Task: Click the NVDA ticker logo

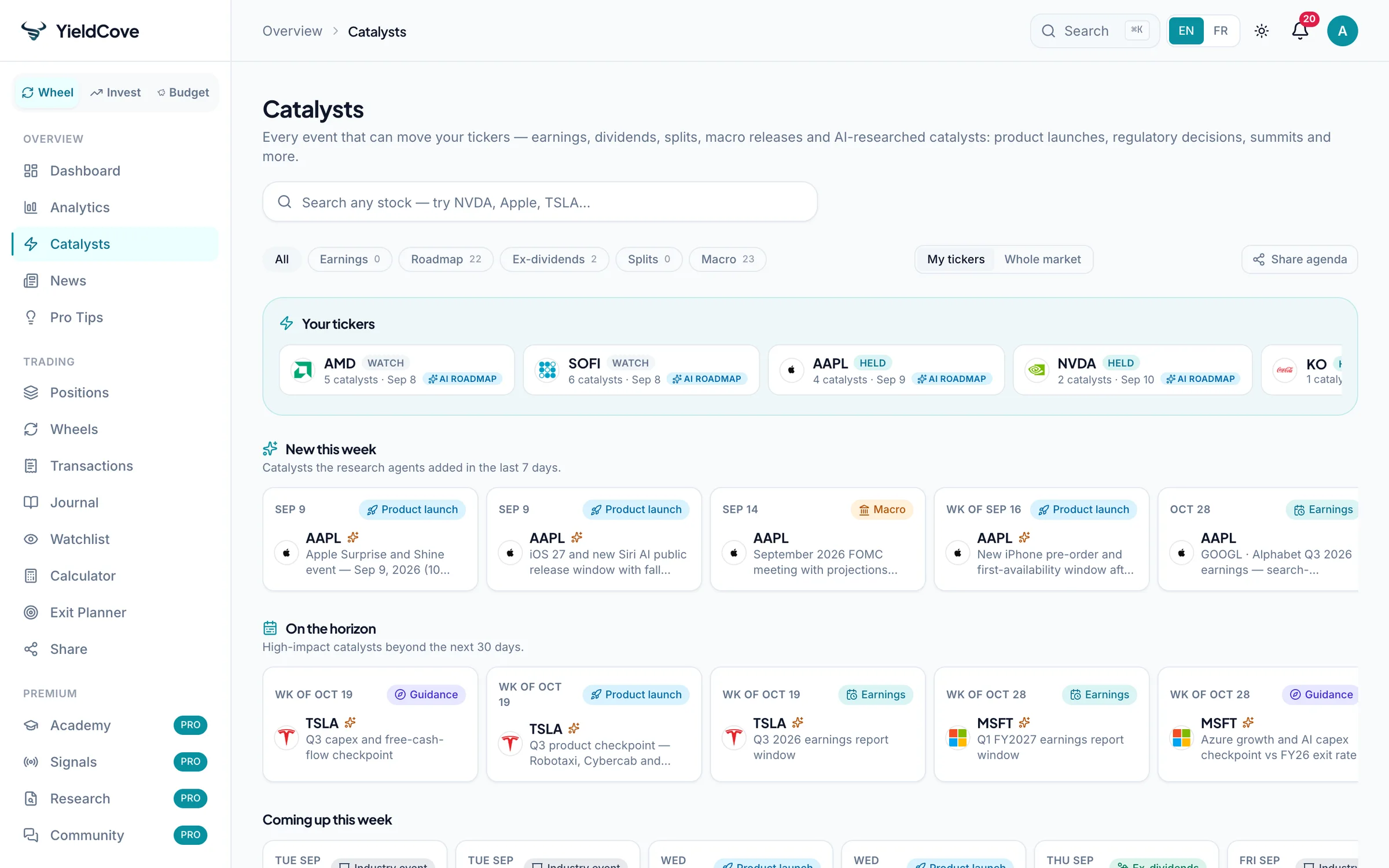Action: click(1037, 370)
